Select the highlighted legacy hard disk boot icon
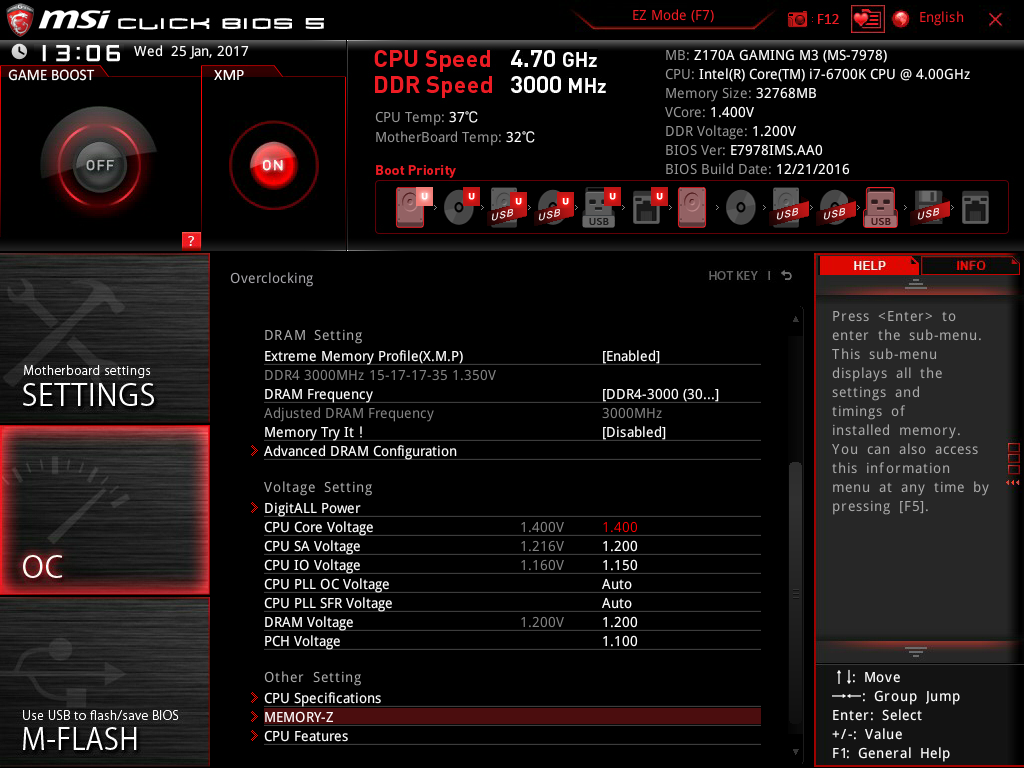Screen dimensions: 1024x768 click(692, 208)
